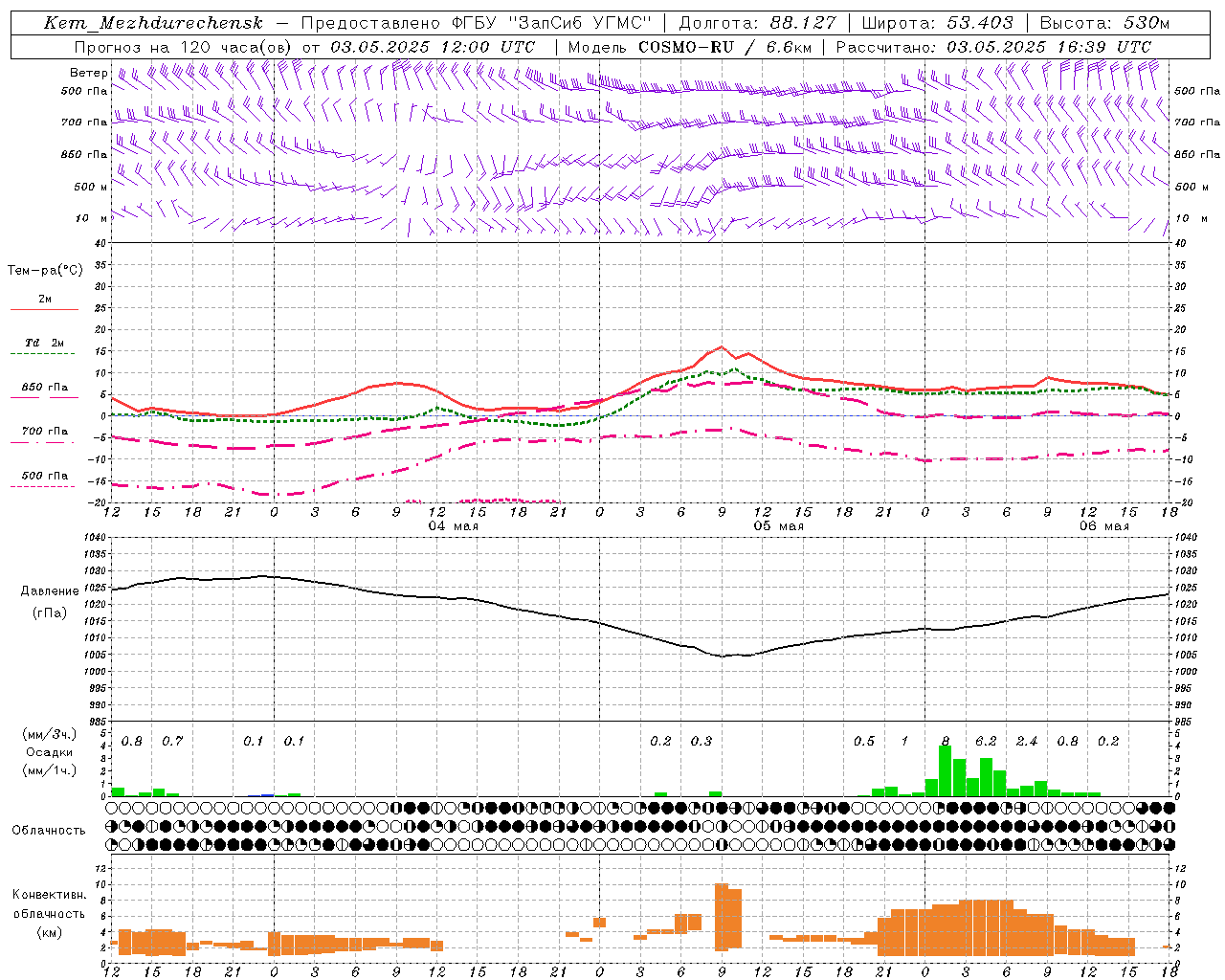The height and width of the screenshot is (980, 1225).
Task: Click the elevation label Высота: 530м
Action: pyautogui.click(x=1103, y=23)
